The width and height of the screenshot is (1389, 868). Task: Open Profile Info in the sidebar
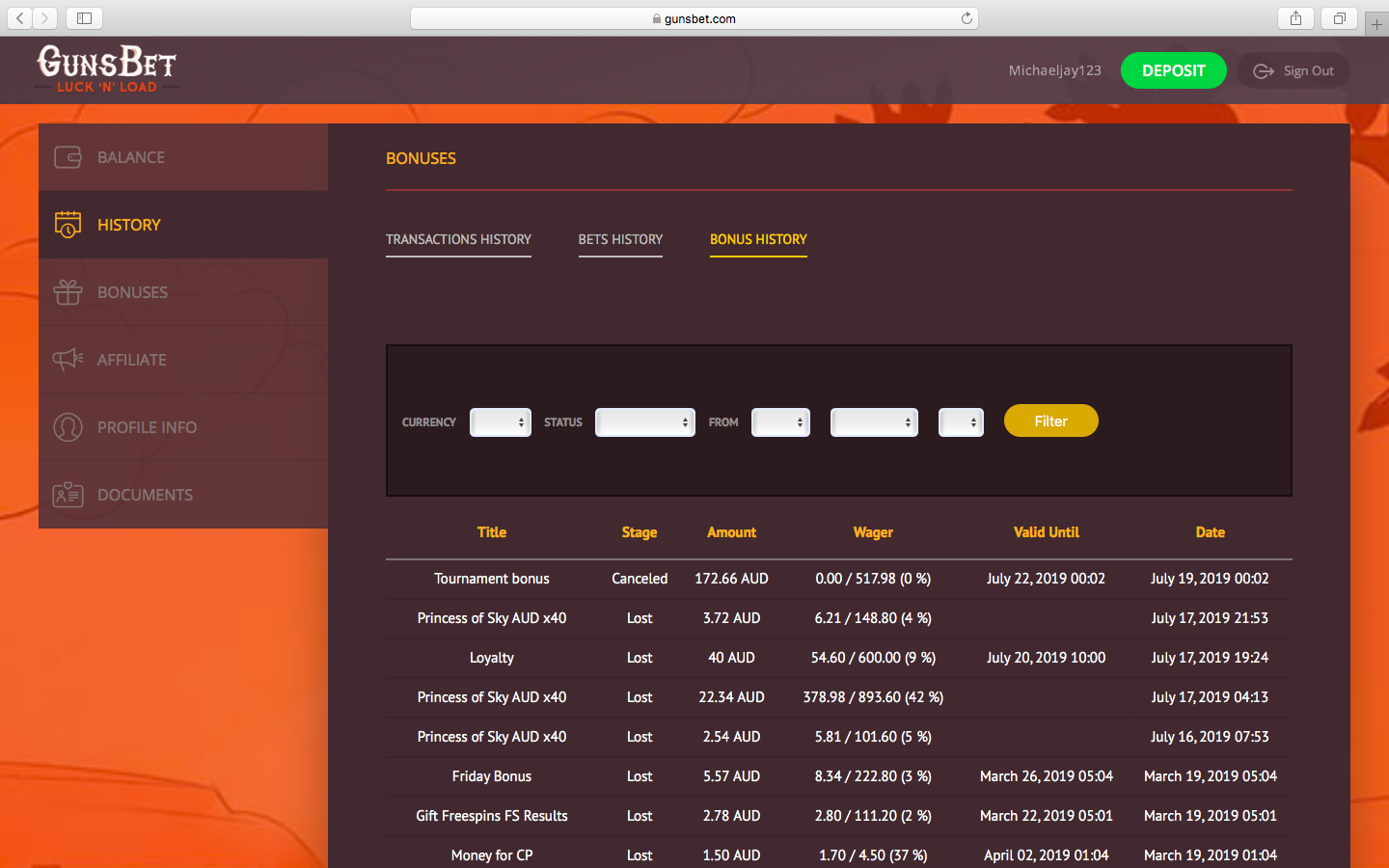(x=183, y=427)
